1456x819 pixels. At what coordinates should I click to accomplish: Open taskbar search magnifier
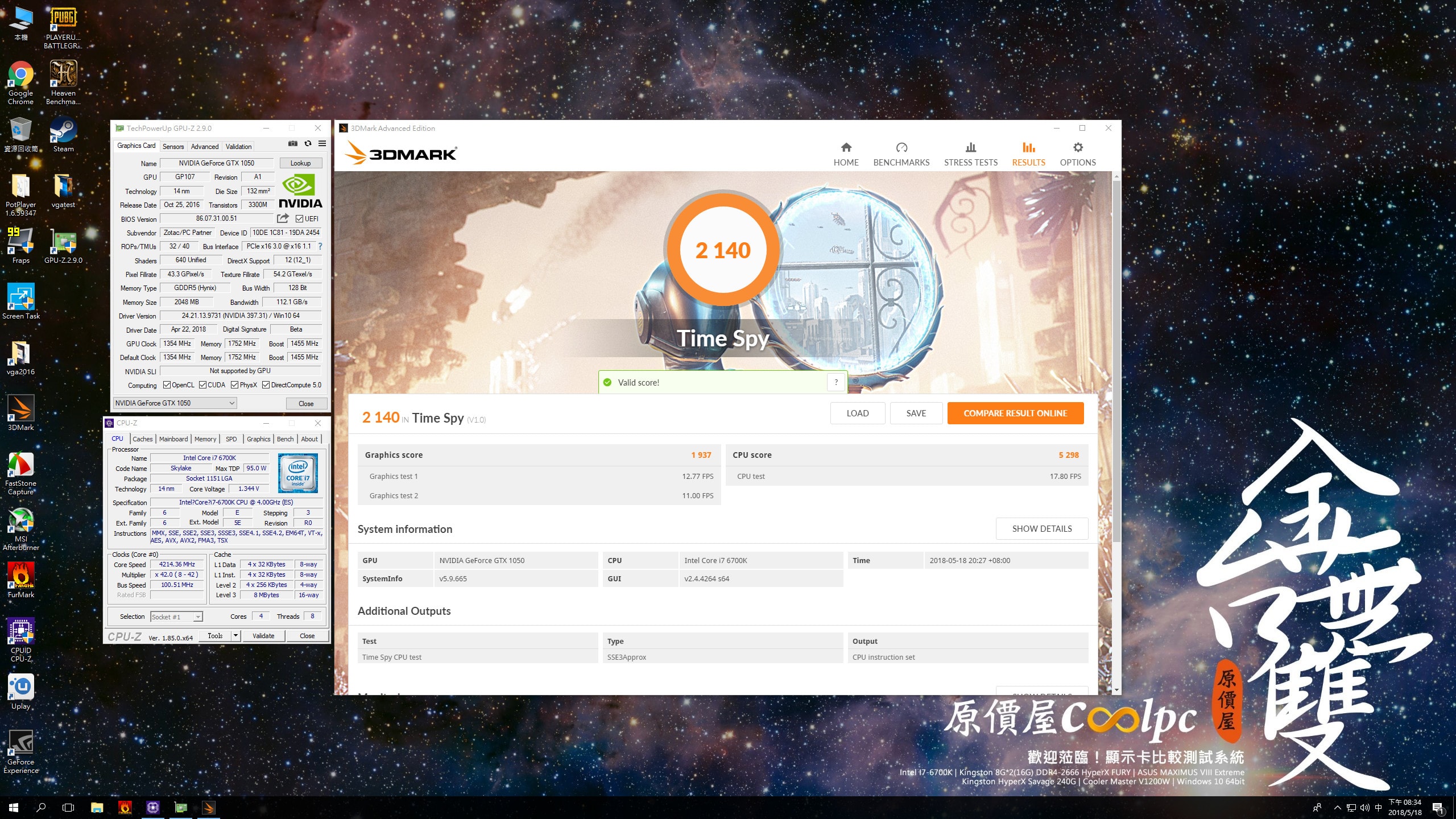click(41, 808)
